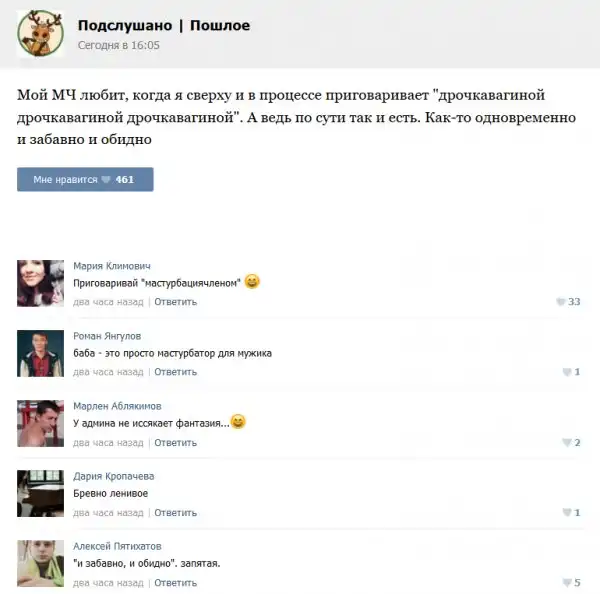Open Подслушано | Пошлое group title
Image resolution: width=600 pixels, height=594 pixels.
(164, 26)
